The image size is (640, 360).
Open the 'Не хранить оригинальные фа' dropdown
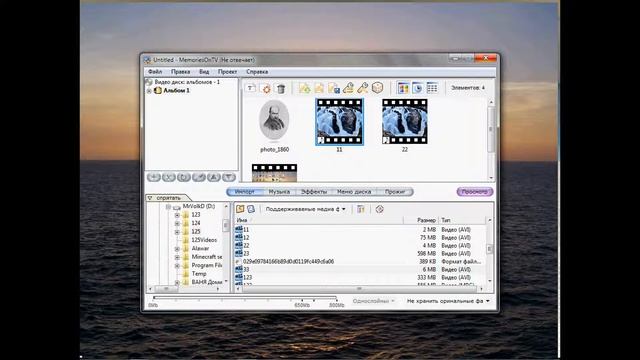448,301
